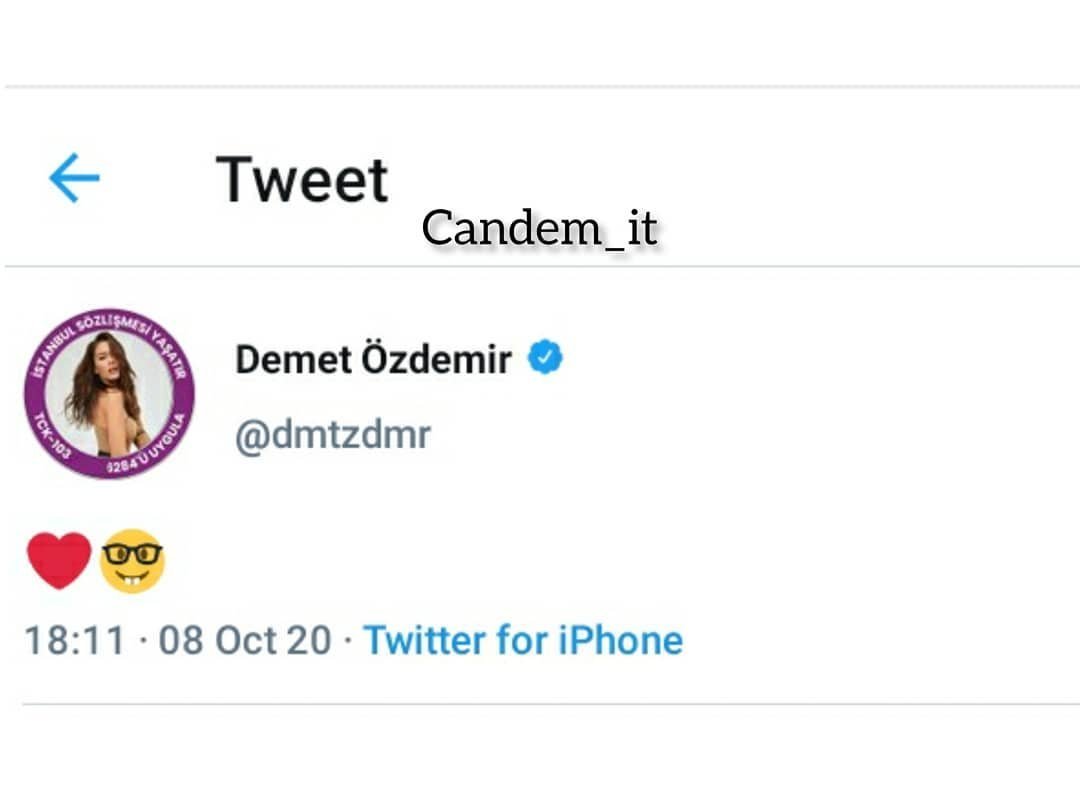Click the Candem_it watermark text
Viewport: 1080px width, 810px height.
(539, 229)
